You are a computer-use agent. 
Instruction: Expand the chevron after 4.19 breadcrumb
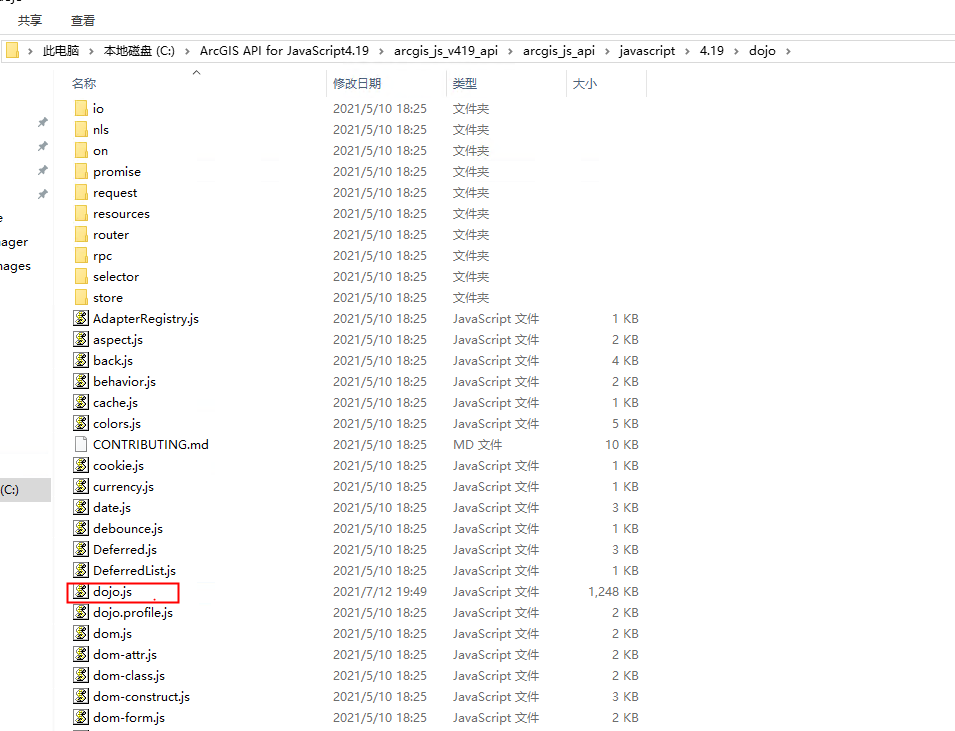tap(736, 51)
